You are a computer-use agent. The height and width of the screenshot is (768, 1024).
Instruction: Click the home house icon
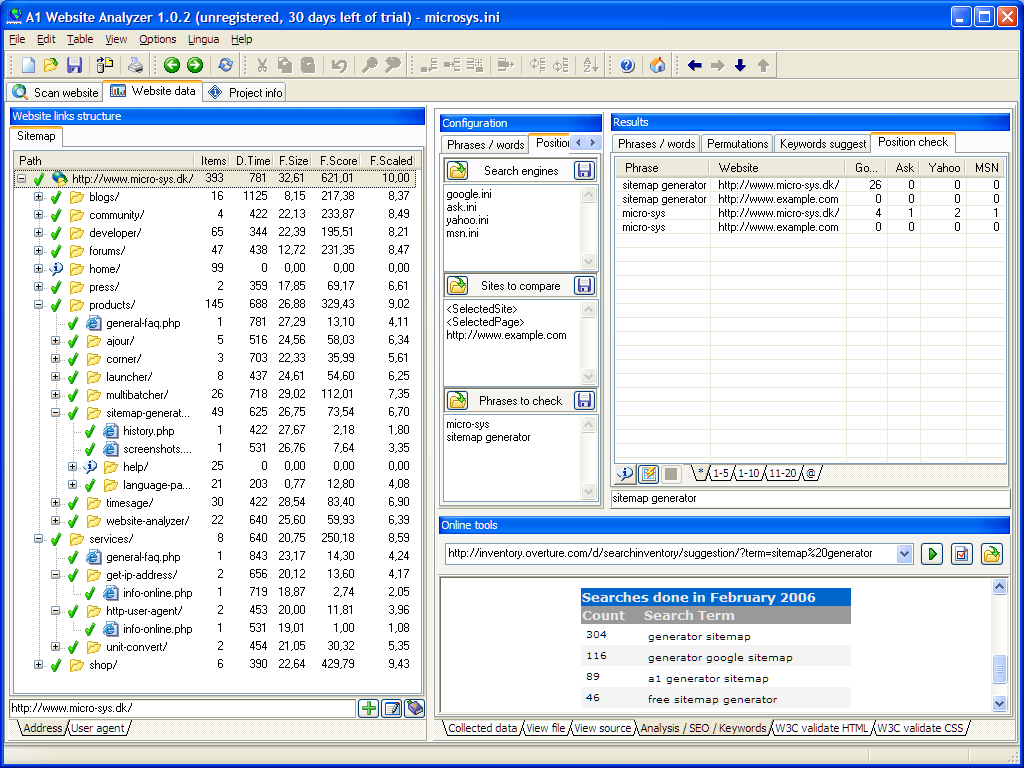[658, 65]
